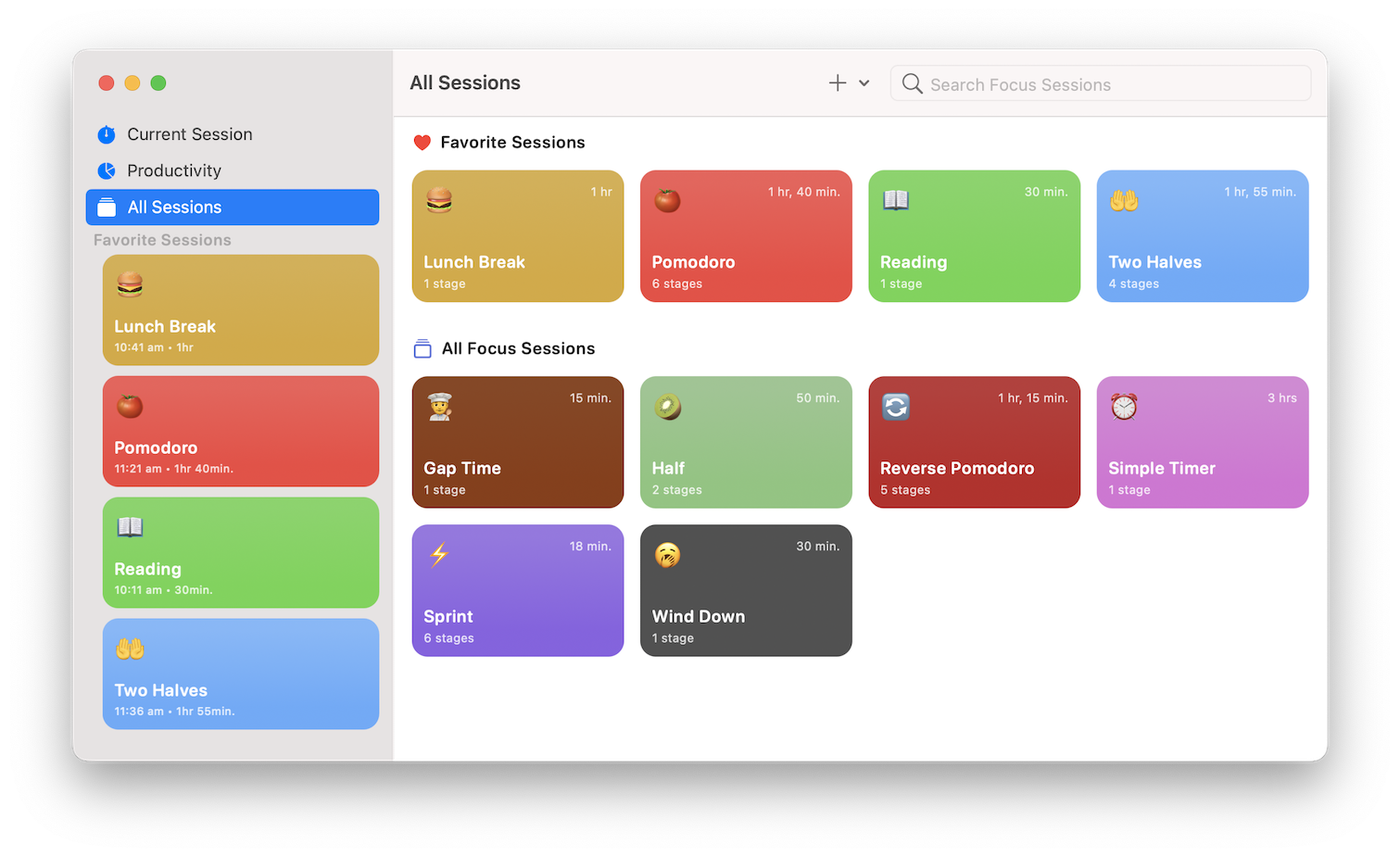This screenshot has height=857, width=1400.
Task: Click the burger icon on sidebar Lunch Break
Action: pyautogui.click(x=130, y=285)
